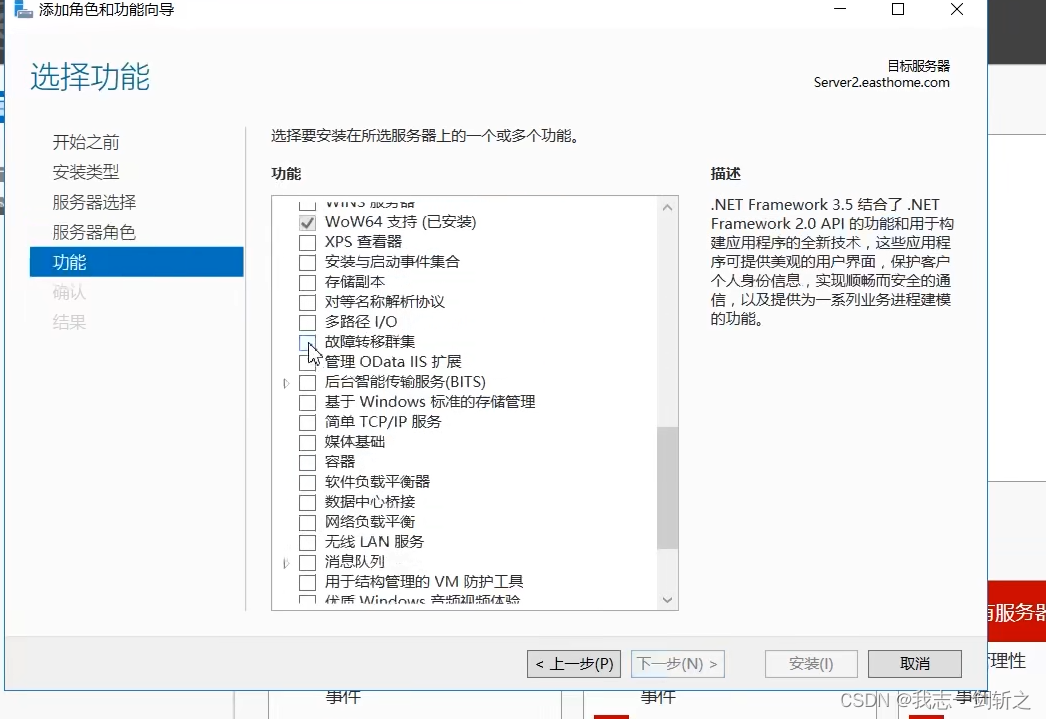Click the 媒体基础 label text
The height and width of the screenshot is (719, 1046).
(355, 442)
